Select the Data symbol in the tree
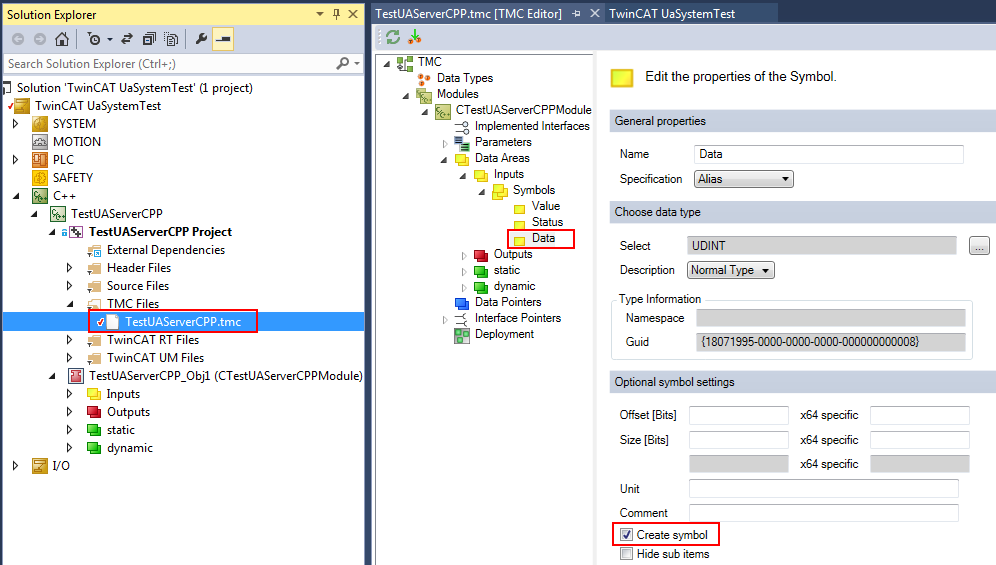 [543, 238]
